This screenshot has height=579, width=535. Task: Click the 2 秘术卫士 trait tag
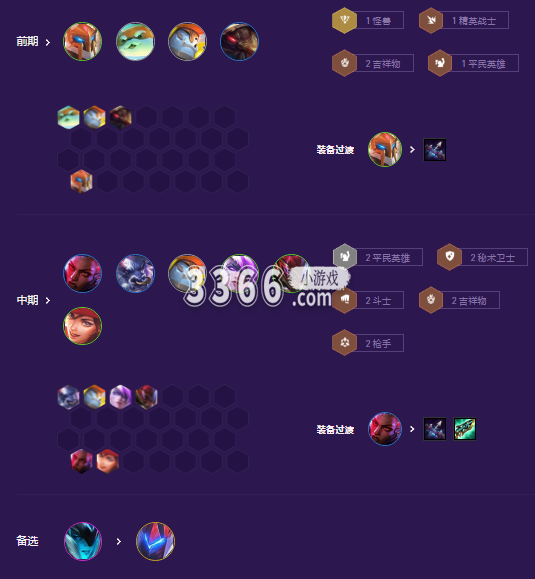click(482, 257)
